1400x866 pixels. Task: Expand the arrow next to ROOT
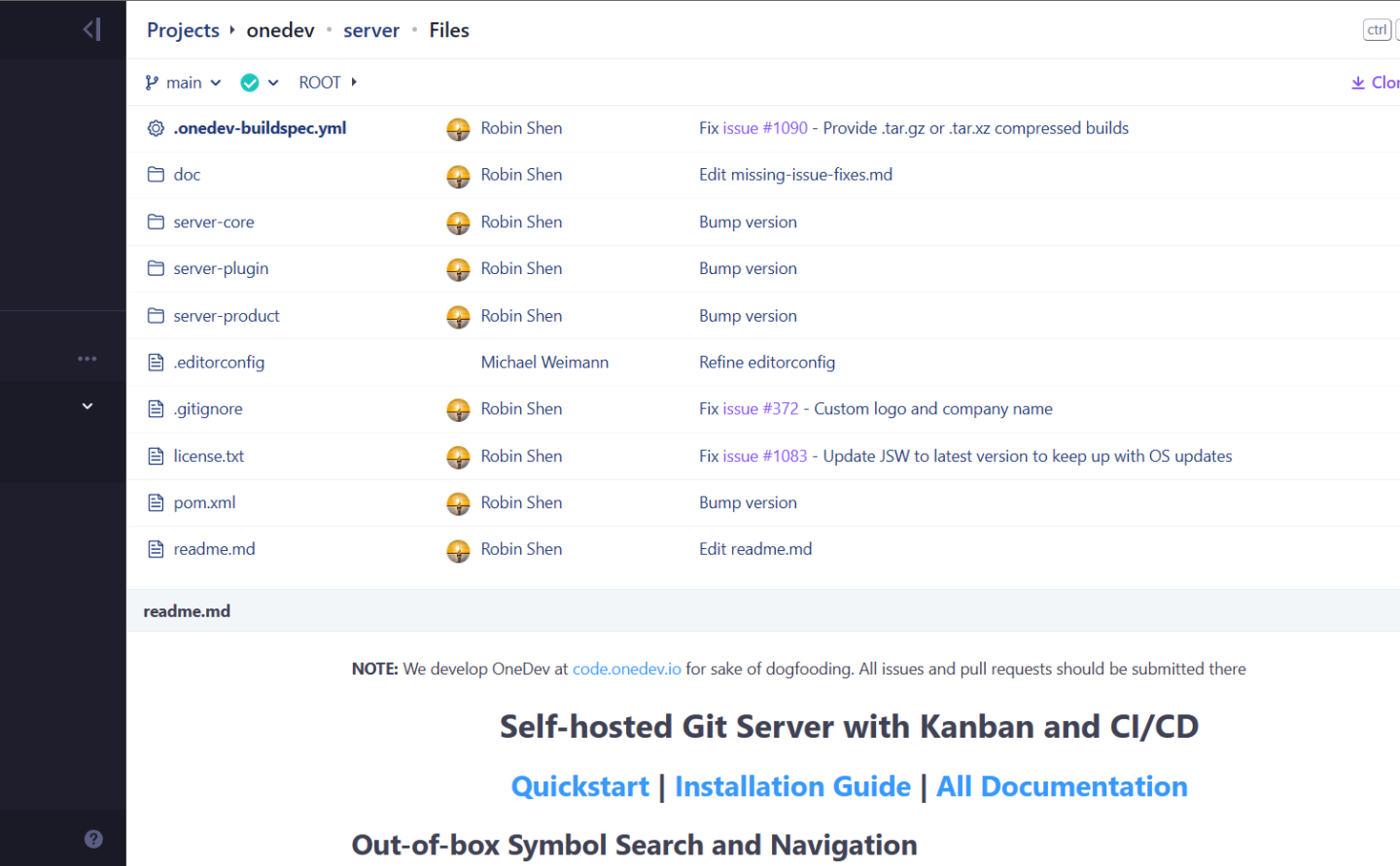pos(354,83)
